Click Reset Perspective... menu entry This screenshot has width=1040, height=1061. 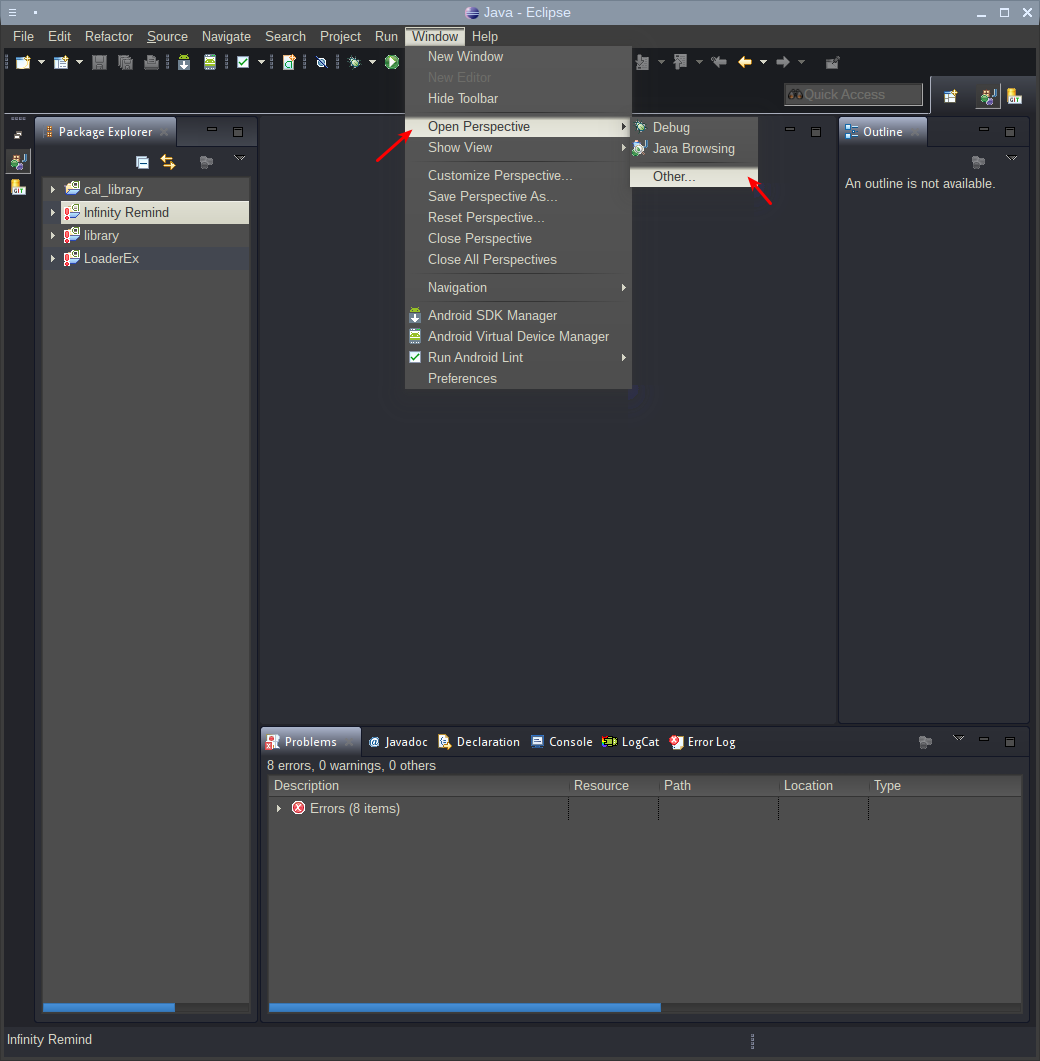pyautogui.click(x=518, y=217)
